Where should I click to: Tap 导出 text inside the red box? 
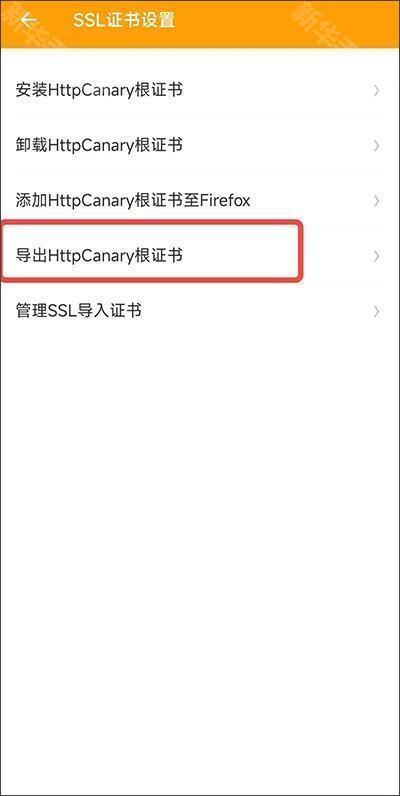point(31,256)
